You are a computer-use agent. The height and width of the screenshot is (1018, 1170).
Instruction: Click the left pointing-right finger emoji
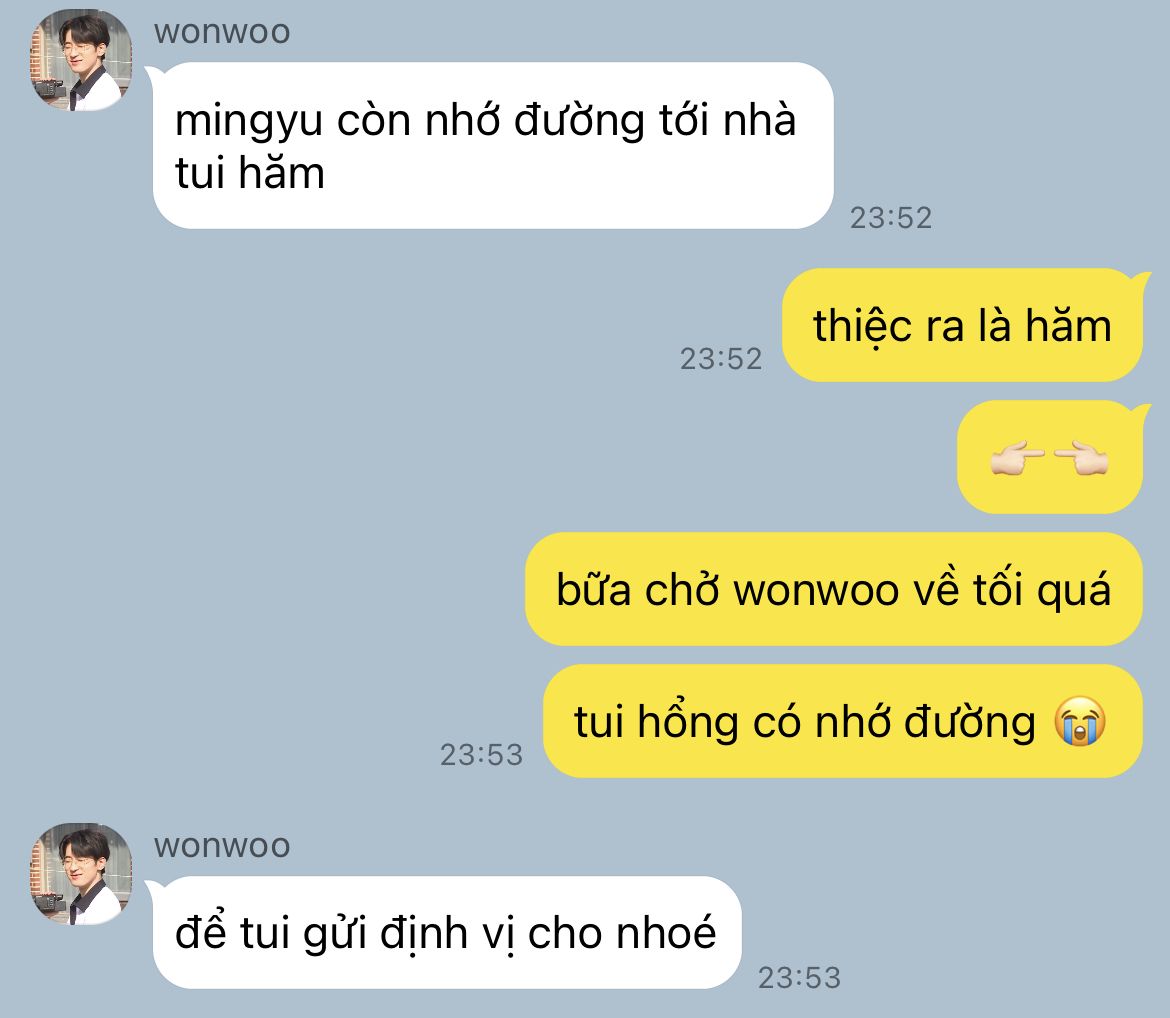click(x=1016, y=458)
